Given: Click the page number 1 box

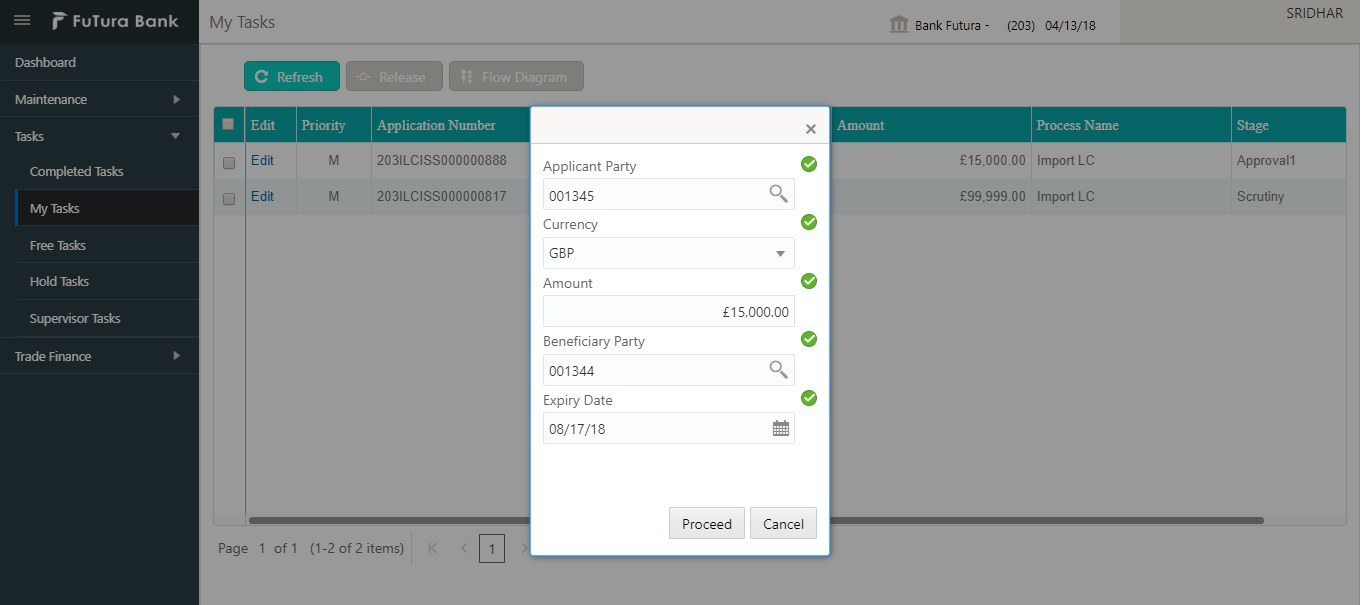Looking at the screenshot, I should [492, 548].
